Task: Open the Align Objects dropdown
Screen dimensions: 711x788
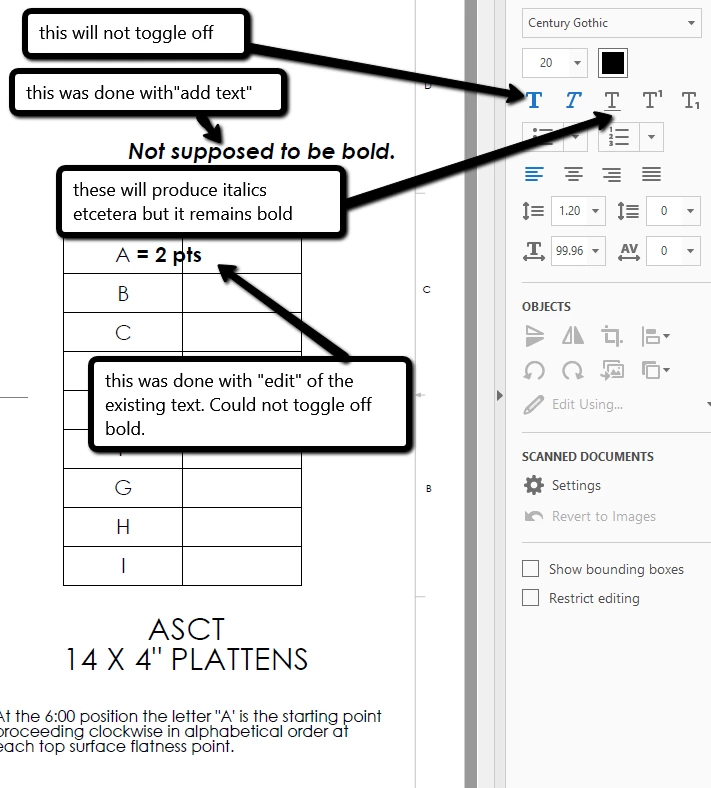Action: [655, 336]
